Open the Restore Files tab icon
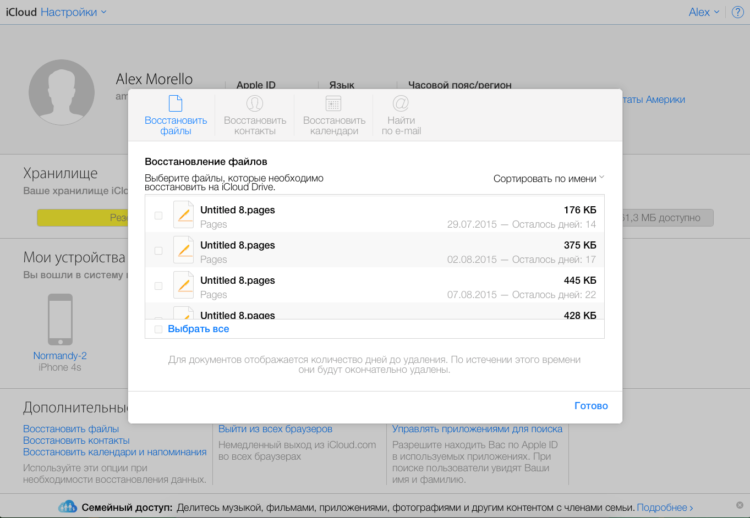This screenshot has width=750, height=518. pyautogui.click(x=176, y=103)
